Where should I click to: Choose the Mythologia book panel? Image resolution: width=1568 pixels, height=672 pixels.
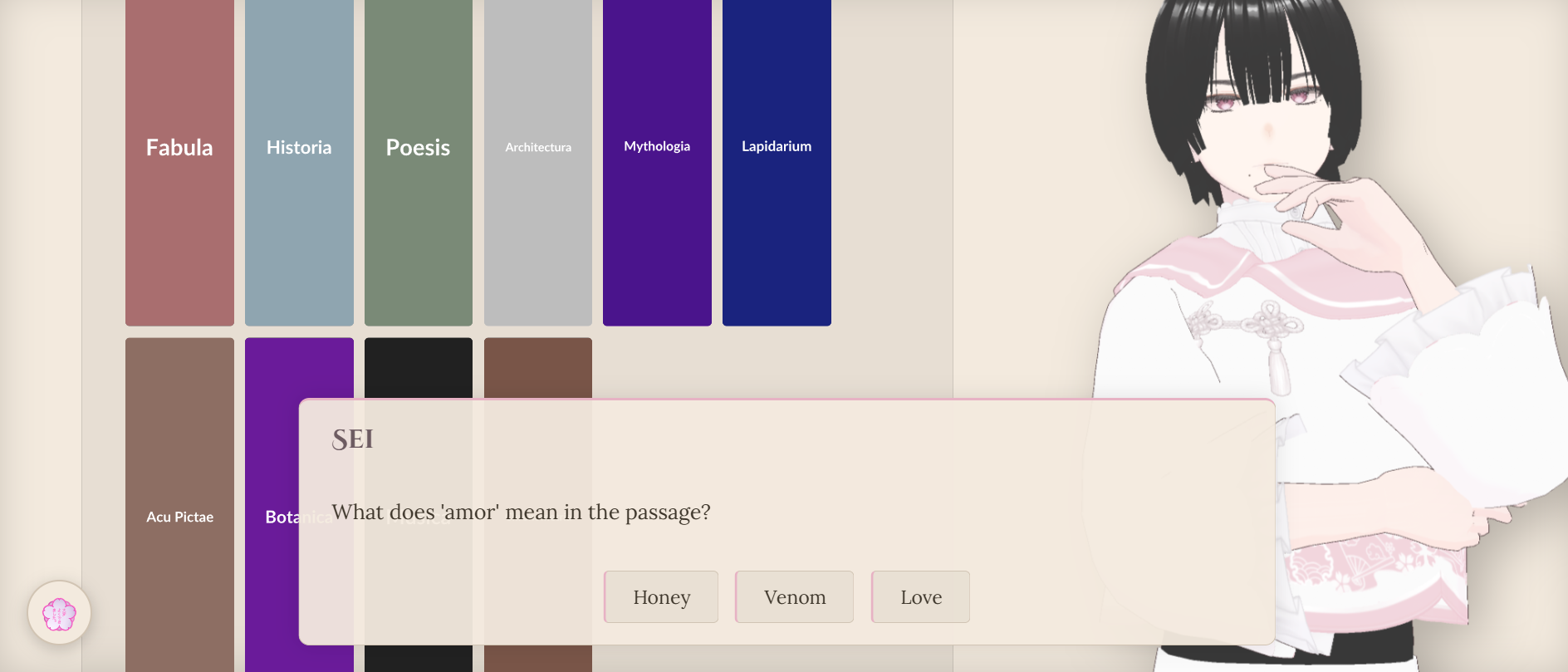657,163
